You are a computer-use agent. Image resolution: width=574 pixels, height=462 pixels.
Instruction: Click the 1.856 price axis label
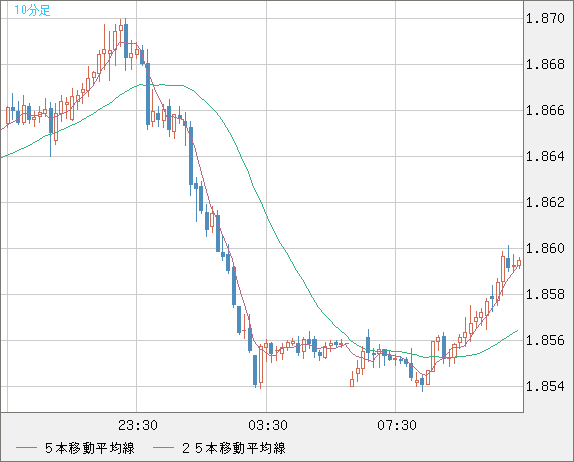pos(545,340)
